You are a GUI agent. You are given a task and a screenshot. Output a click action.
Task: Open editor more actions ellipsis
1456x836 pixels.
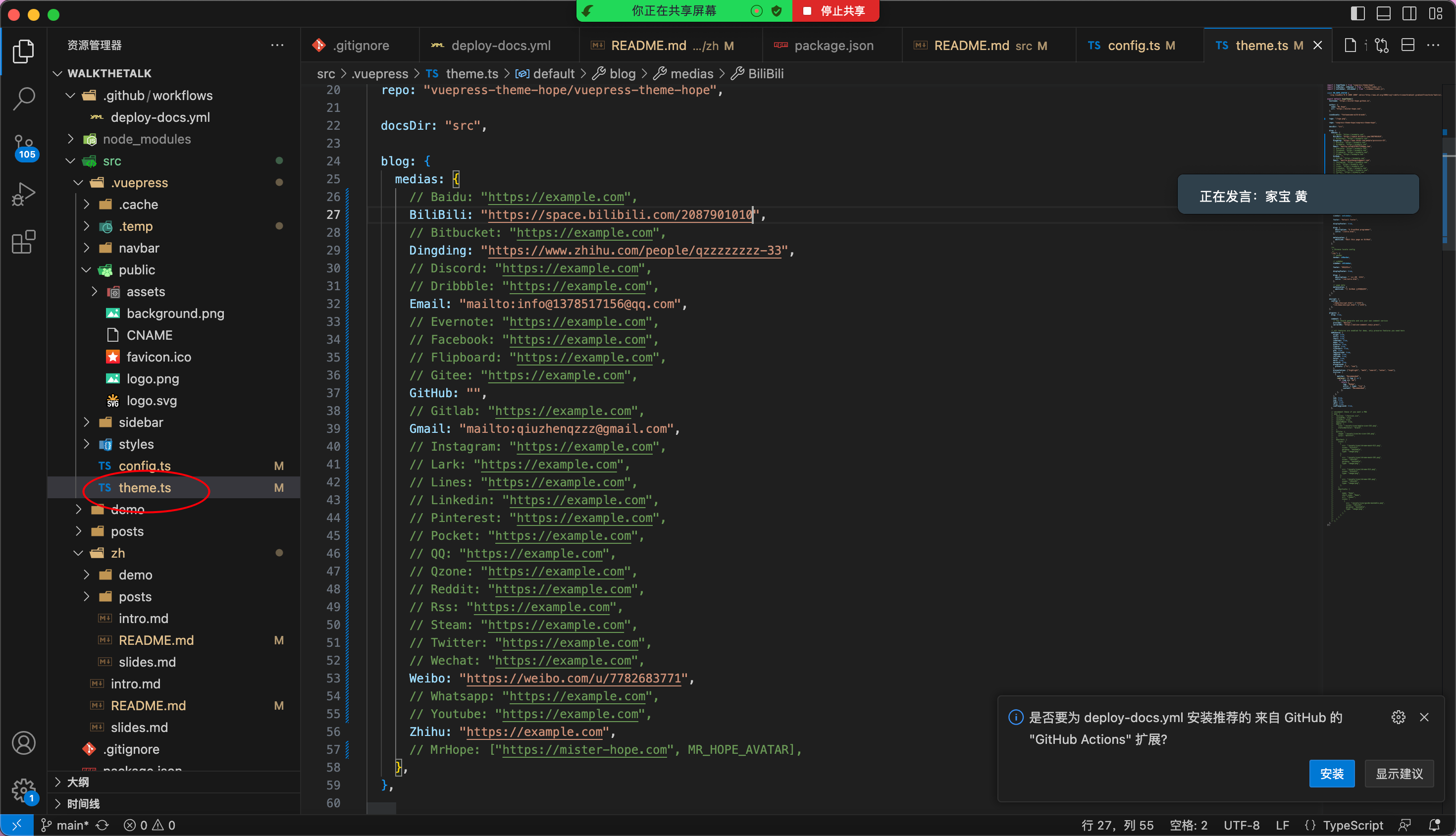pos(1434,45)
